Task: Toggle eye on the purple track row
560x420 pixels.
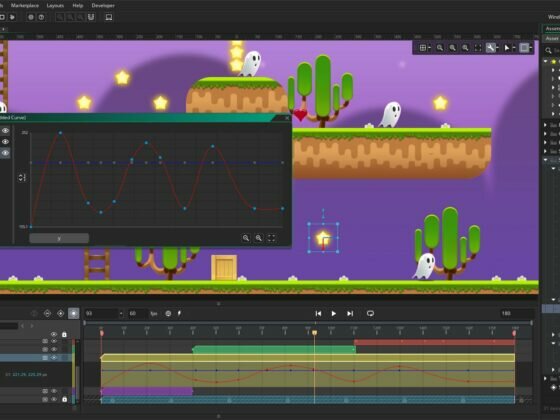Action: (x=54, y=391)
